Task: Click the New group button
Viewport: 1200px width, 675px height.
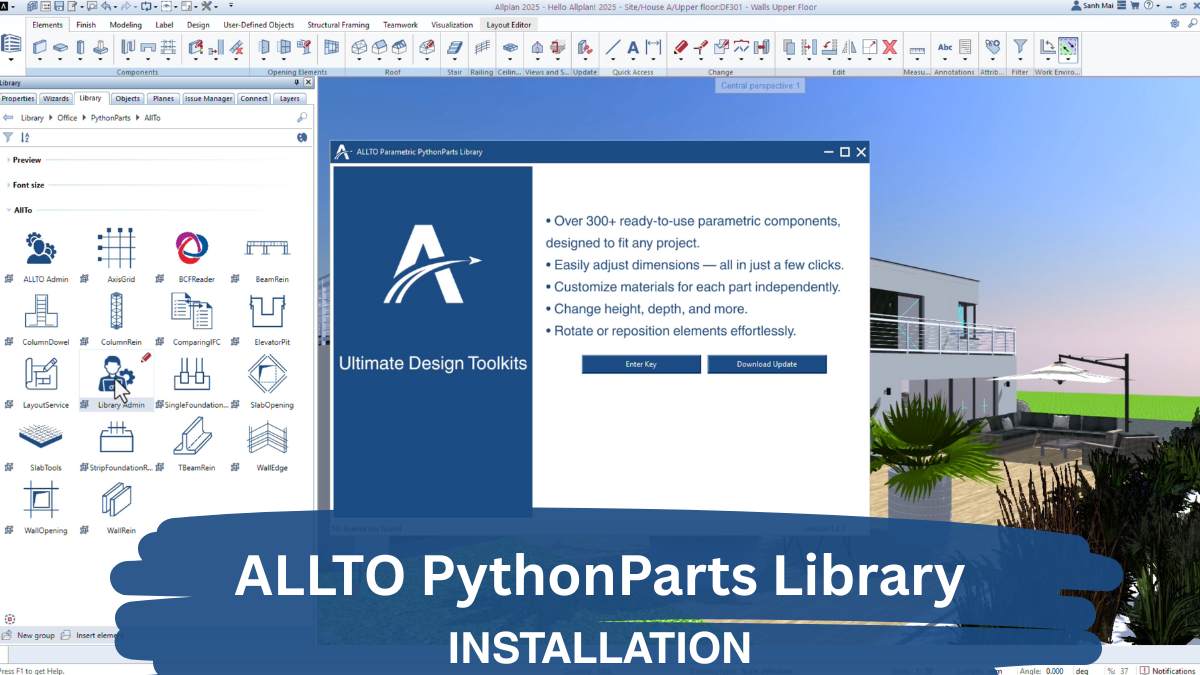Action: click(29, 635)
